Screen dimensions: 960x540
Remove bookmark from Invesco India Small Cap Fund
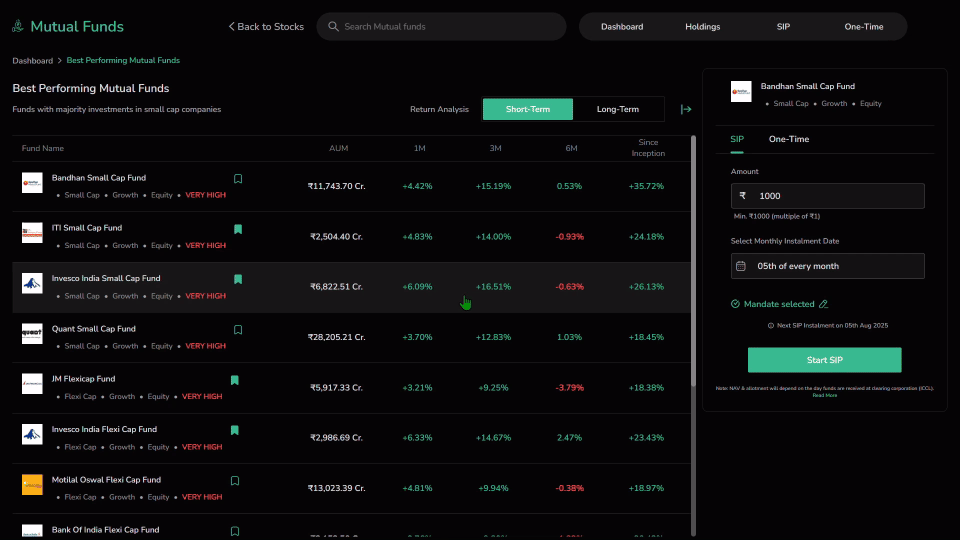tap(238, 279)
